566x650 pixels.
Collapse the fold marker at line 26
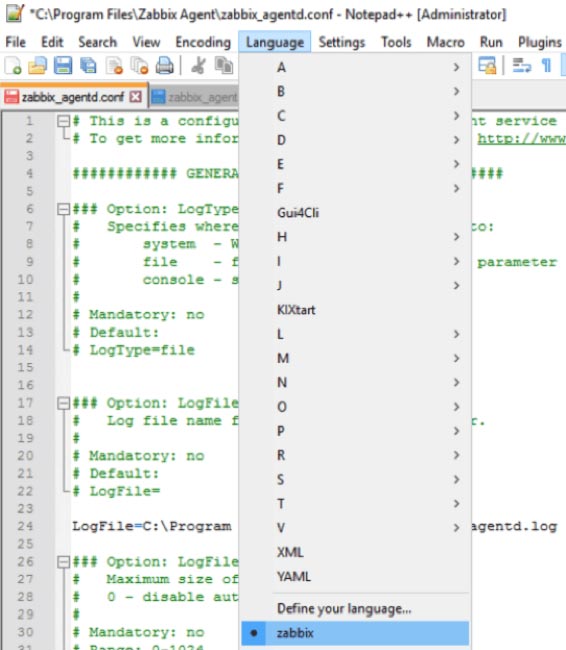(x=63, y=562)
